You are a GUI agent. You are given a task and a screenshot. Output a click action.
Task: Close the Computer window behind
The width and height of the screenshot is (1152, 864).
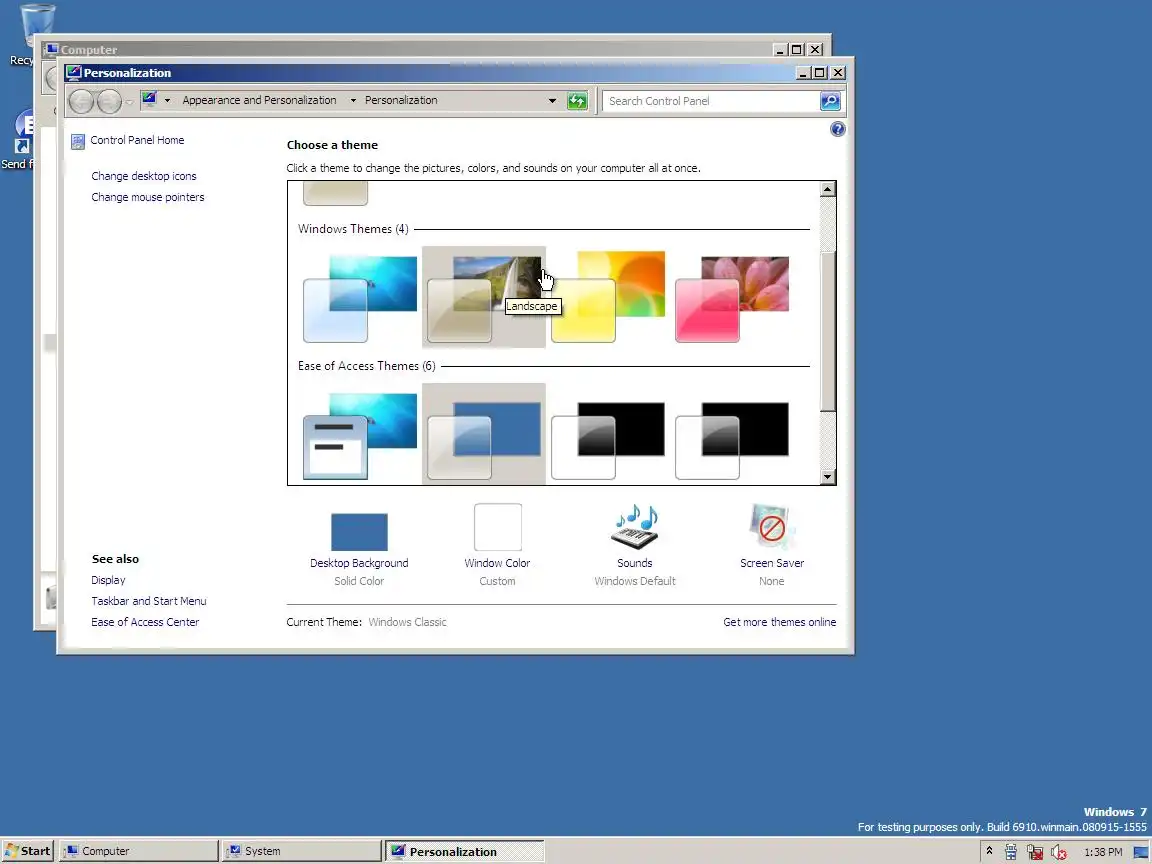[x=816, y=49]
